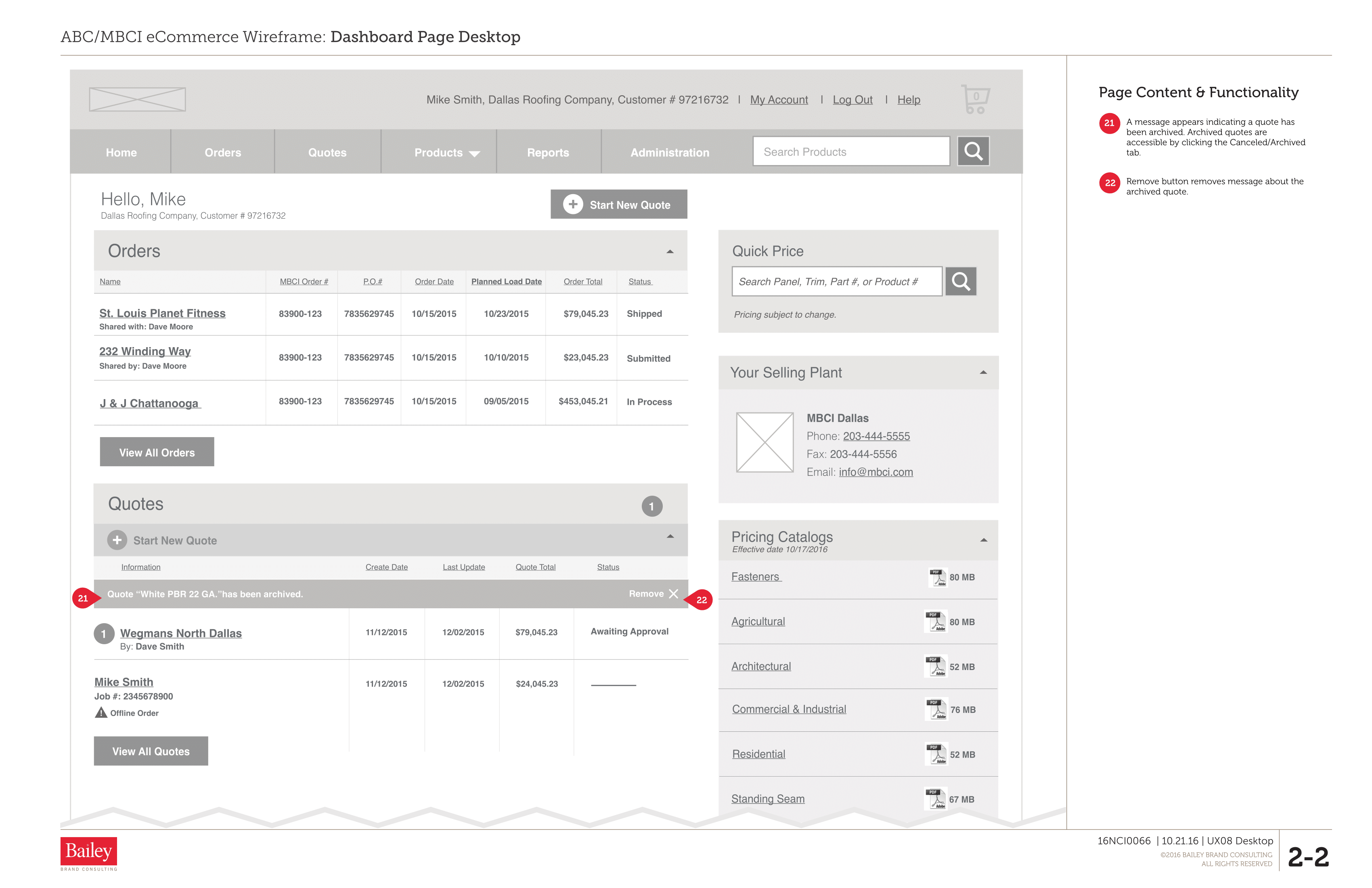The height and width of the screenshot is (888, 1372).
Task: Open the Fasteners catalog PDF icon
Action: [x=937, y=577]
